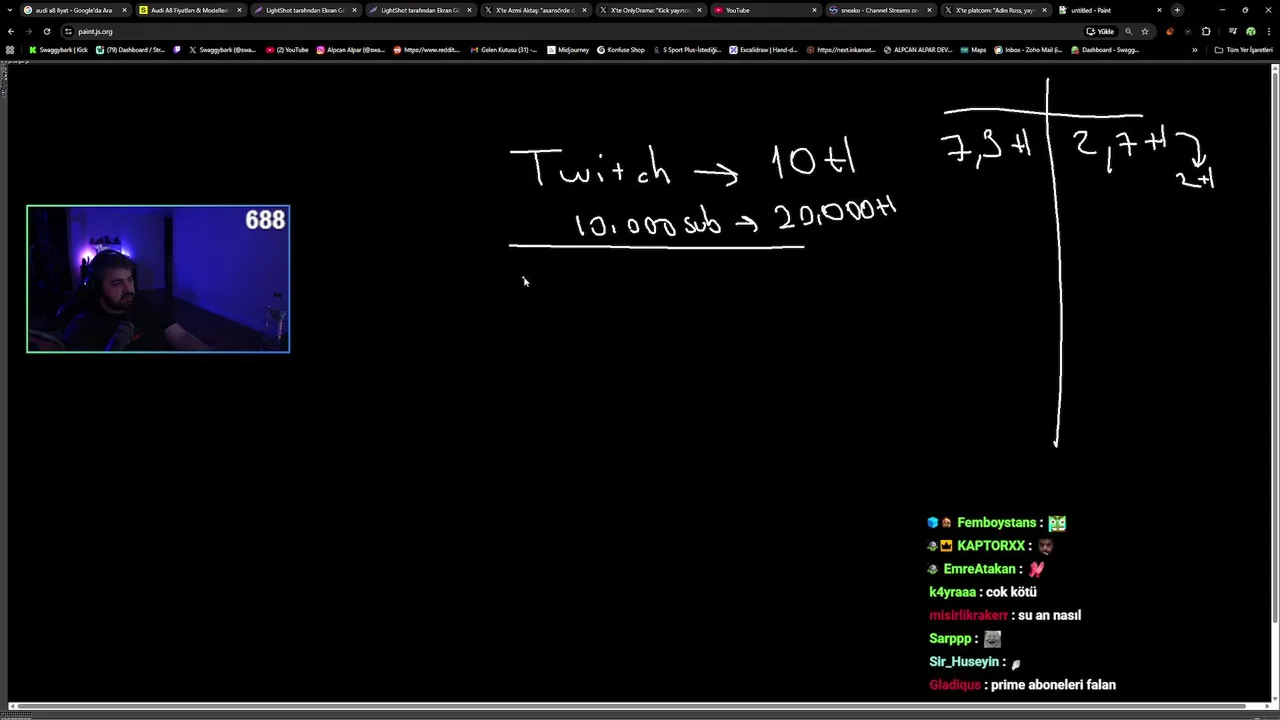Open the site information icon in address bar
1280x720 pixels.
click(68, 31)
